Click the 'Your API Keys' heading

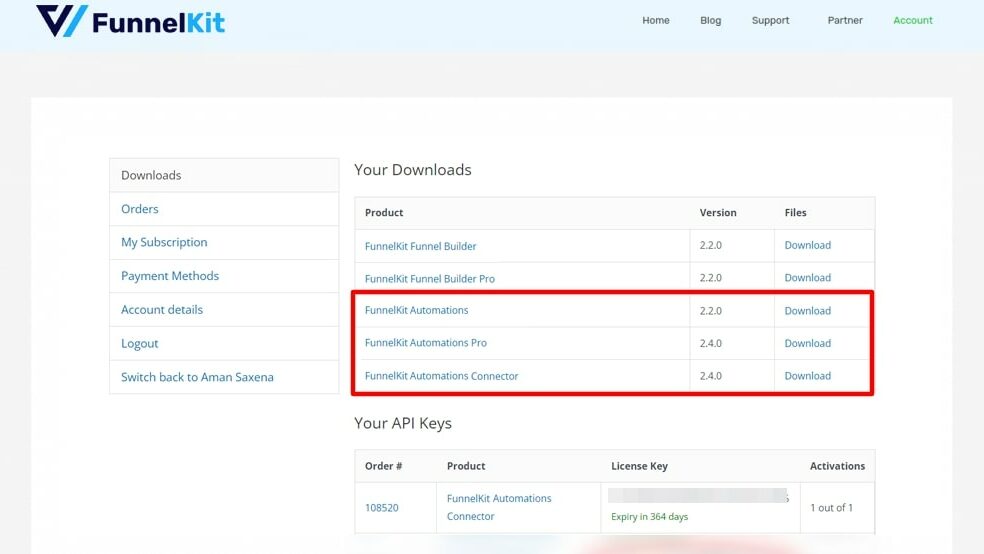pyautogui.click(x=403, y=423)
